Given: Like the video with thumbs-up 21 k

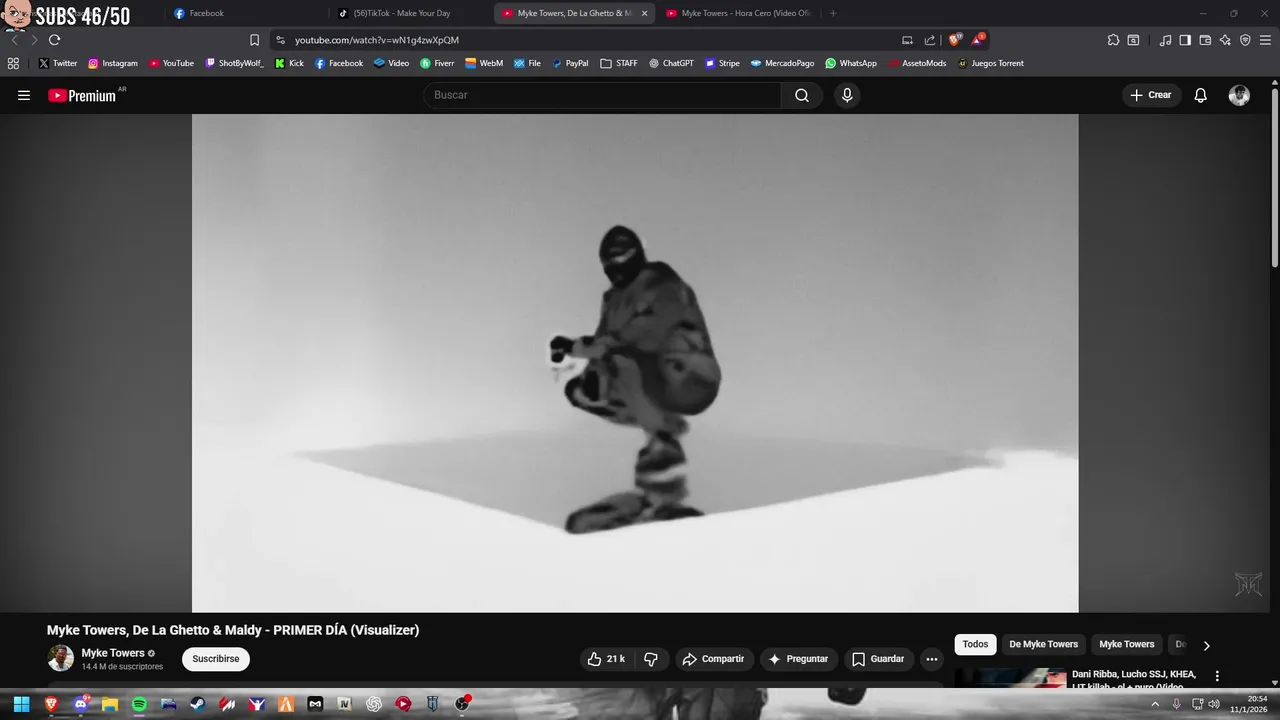Looking at the screenshot, I should pos(608,659).
